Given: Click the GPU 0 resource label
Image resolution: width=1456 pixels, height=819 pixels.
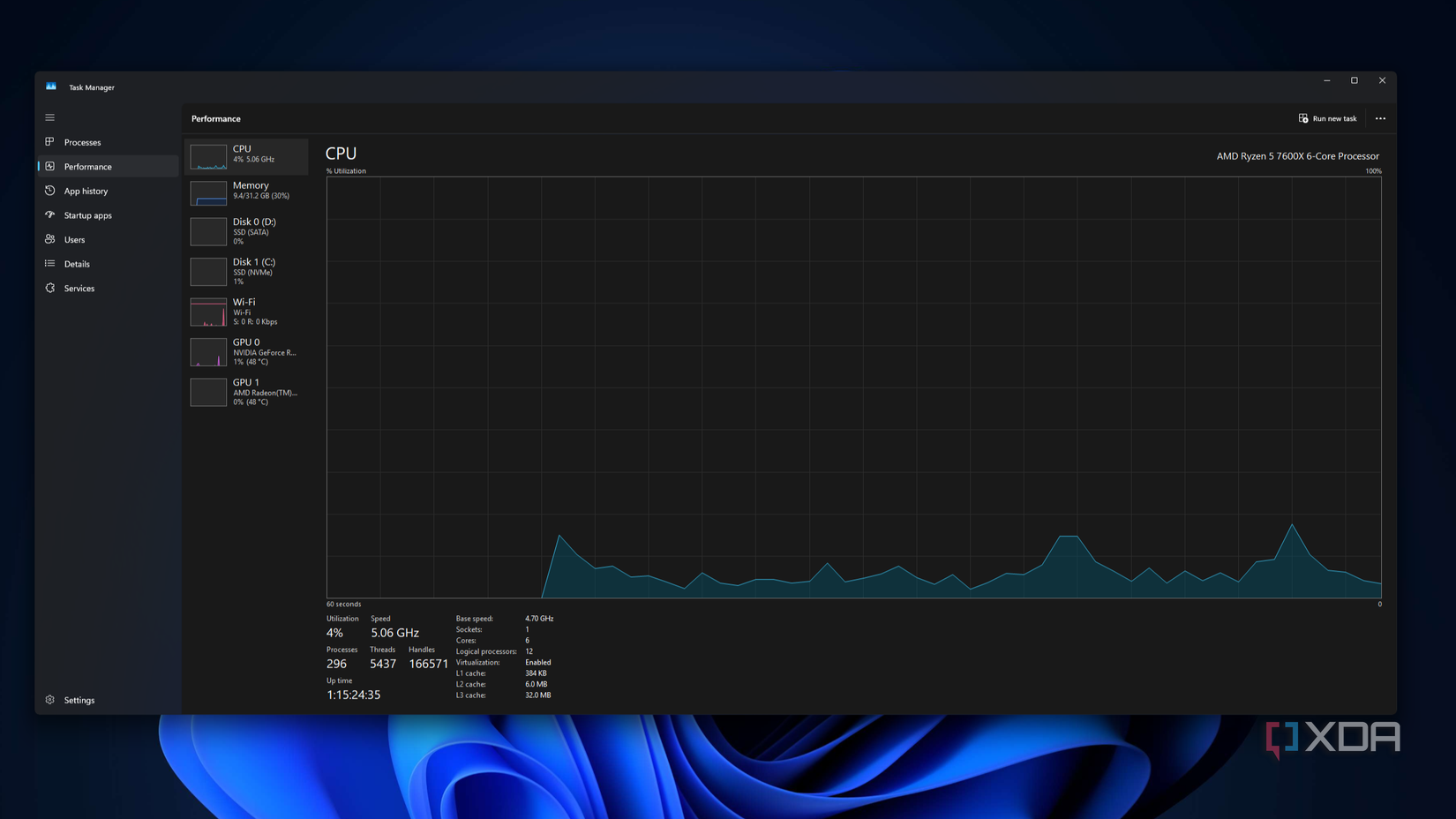Looking at the screenshot, I should pos(246,342).
